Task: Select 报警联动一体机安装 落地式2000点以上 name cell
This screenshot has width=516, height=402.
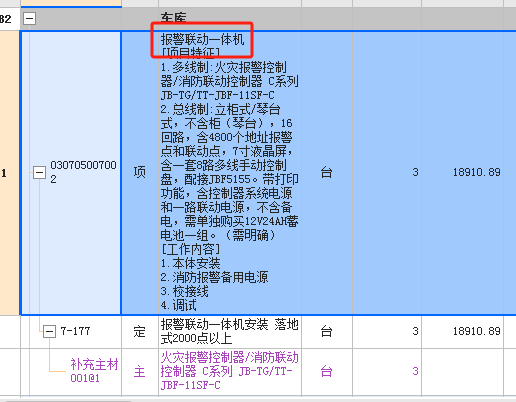Action: pos(230,332)
